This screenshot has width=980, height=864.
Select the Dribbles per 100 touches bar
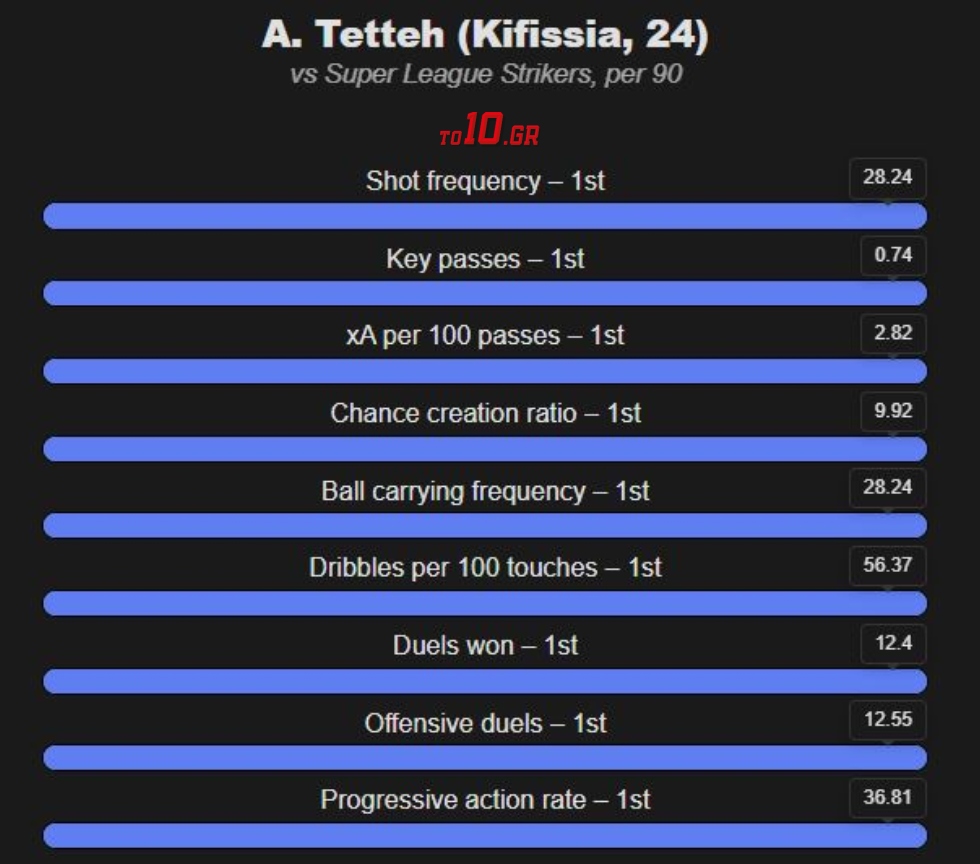tap(485, 603)
